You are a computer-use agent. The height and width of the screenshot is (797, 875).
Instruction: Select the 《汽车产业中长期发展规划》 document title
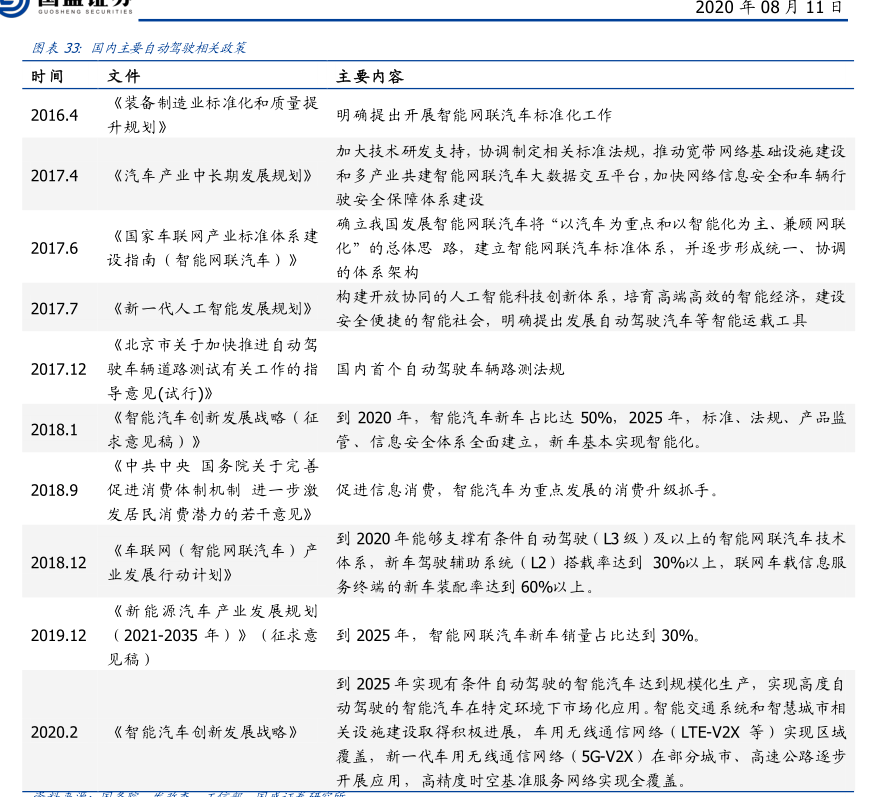point(209,175)
